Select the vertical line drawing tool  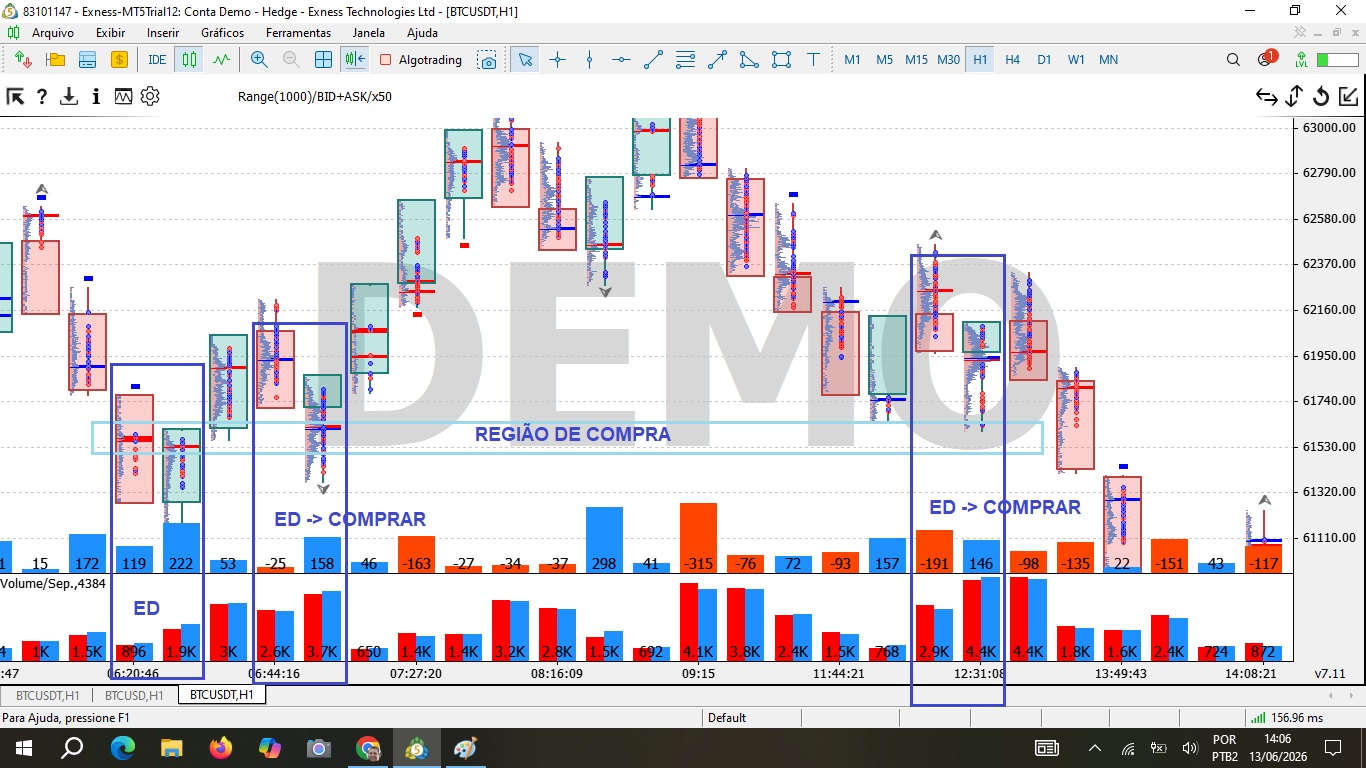(589, 59)
